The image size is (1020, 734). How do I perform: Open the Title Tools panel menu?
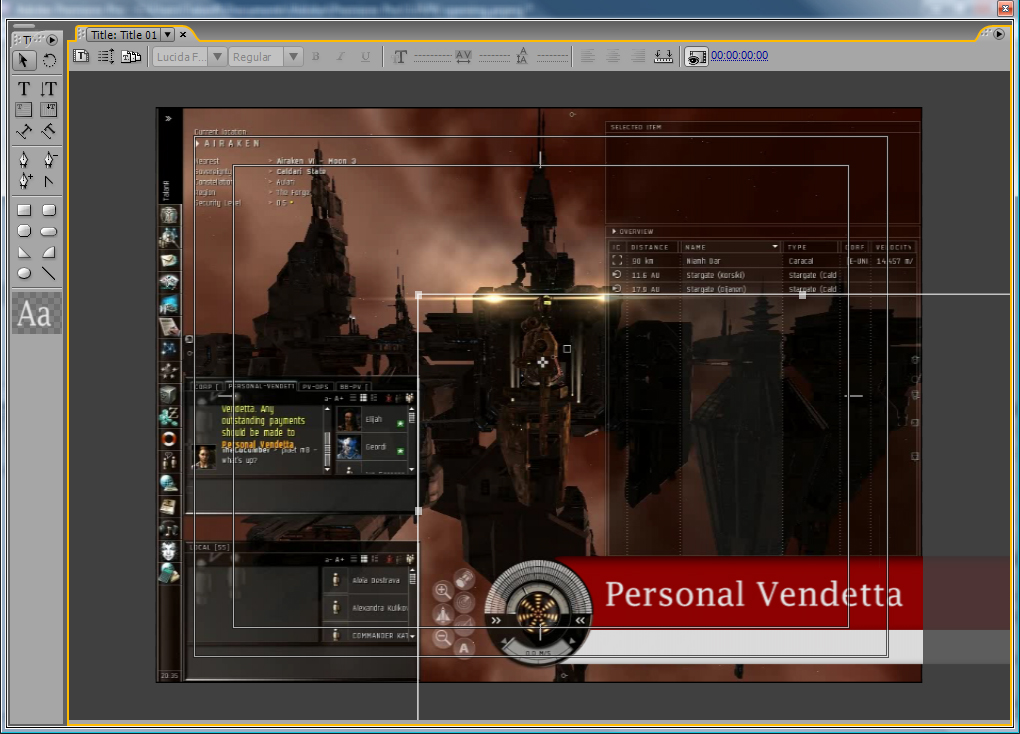[x=52, y=40]
